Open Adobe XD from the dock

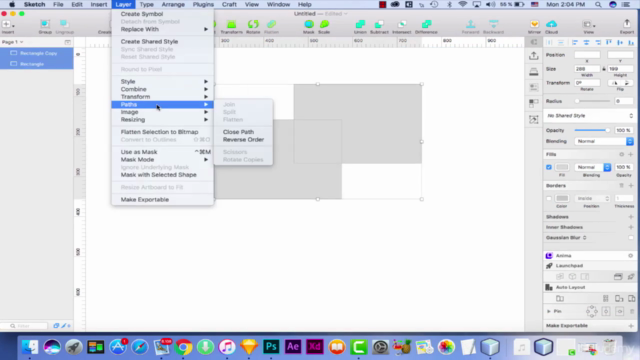click(x=315, y=347)
